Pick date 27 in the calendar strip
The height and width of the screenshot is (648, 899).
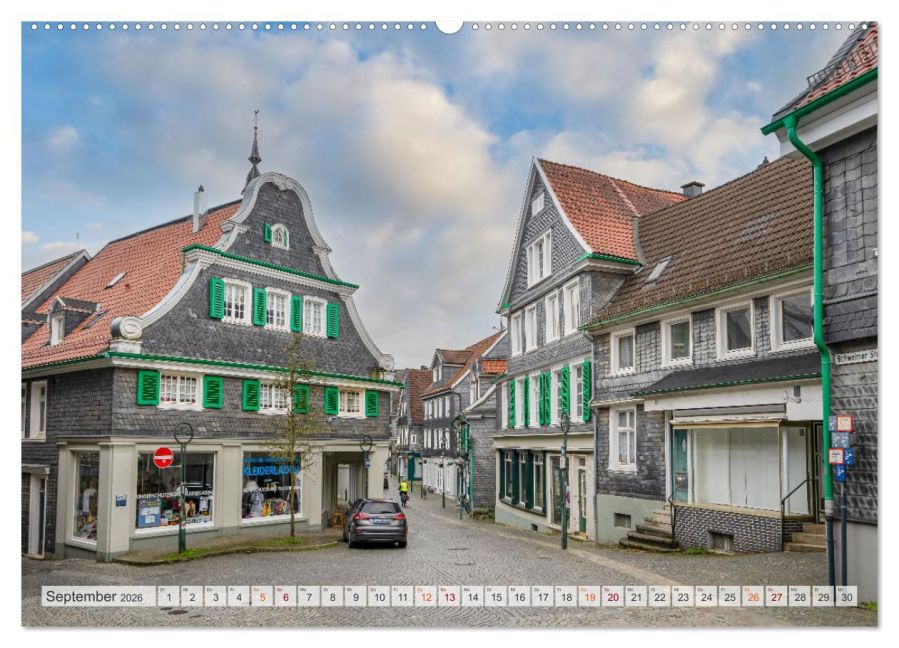[776, 597]
